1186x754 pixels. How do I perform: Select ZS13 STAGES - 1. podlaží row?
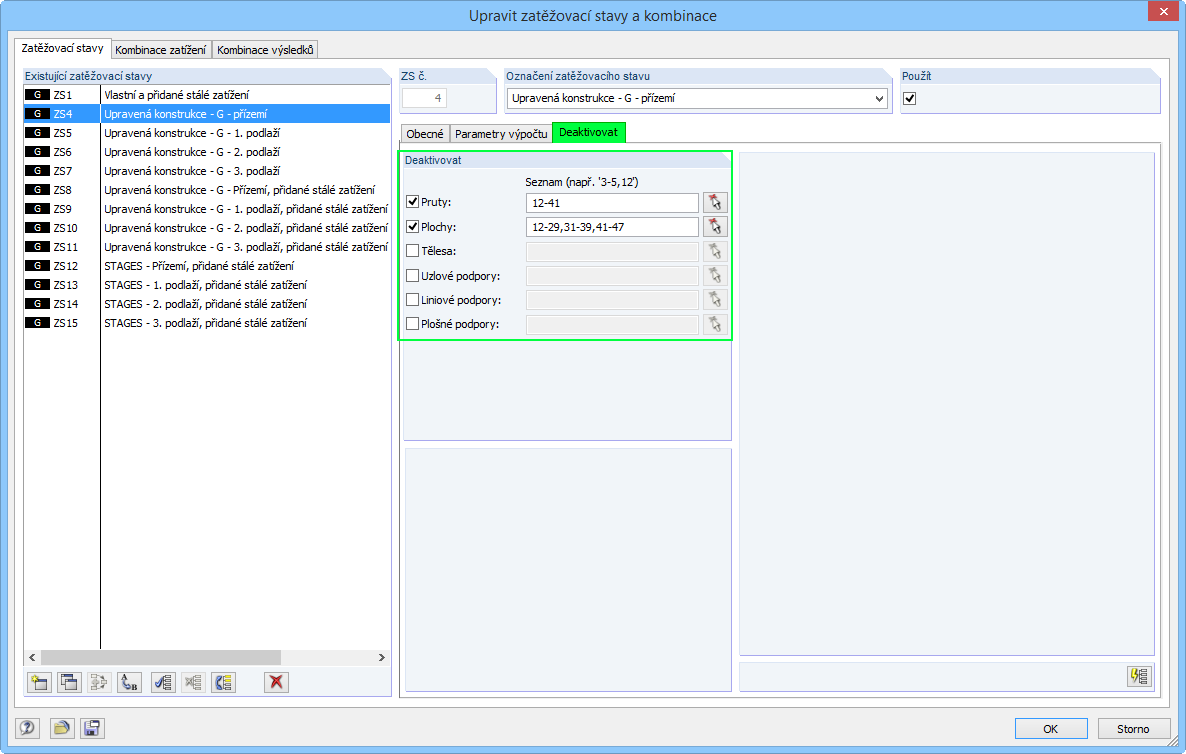(x=207, y=284)
